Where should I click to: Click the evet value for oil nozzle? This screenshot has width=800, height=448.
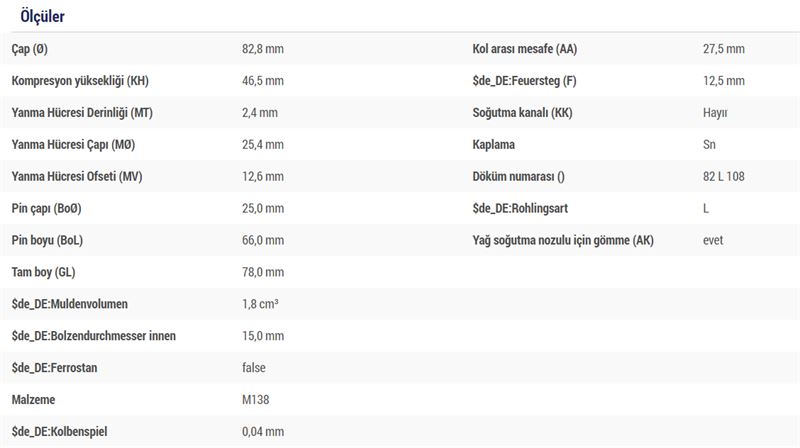[713, 240]
